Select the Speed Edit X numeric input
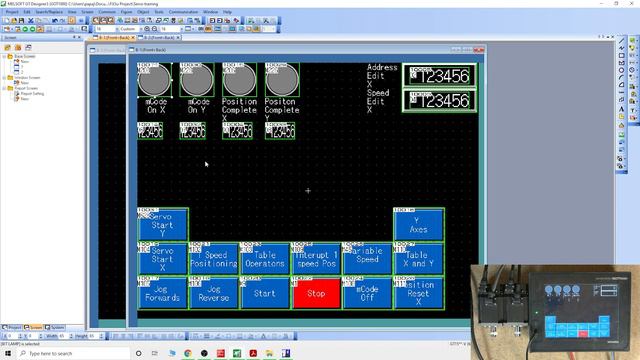This screenshot has width=640, height=360. tap(439, 100)
